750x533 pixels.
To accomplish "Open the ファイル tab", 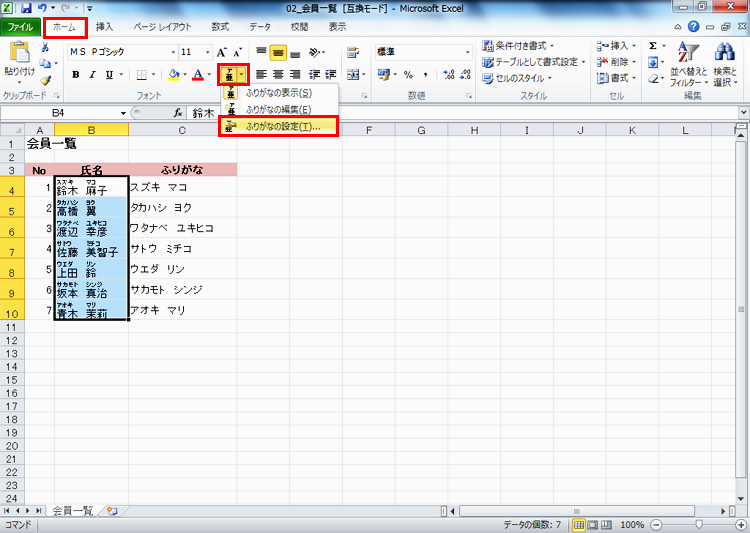I will tap(20, 27).
